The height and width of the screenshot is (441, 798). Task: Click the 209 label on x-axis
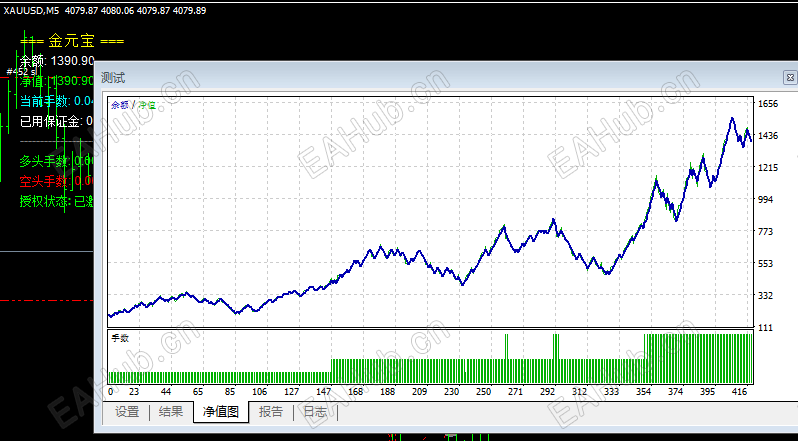pos(419,392)
